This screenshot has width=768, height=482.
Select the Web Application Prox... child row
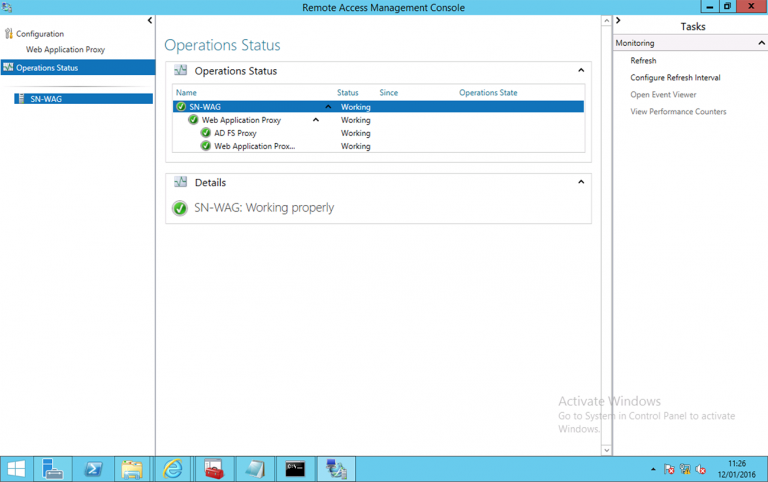[378, 146]
